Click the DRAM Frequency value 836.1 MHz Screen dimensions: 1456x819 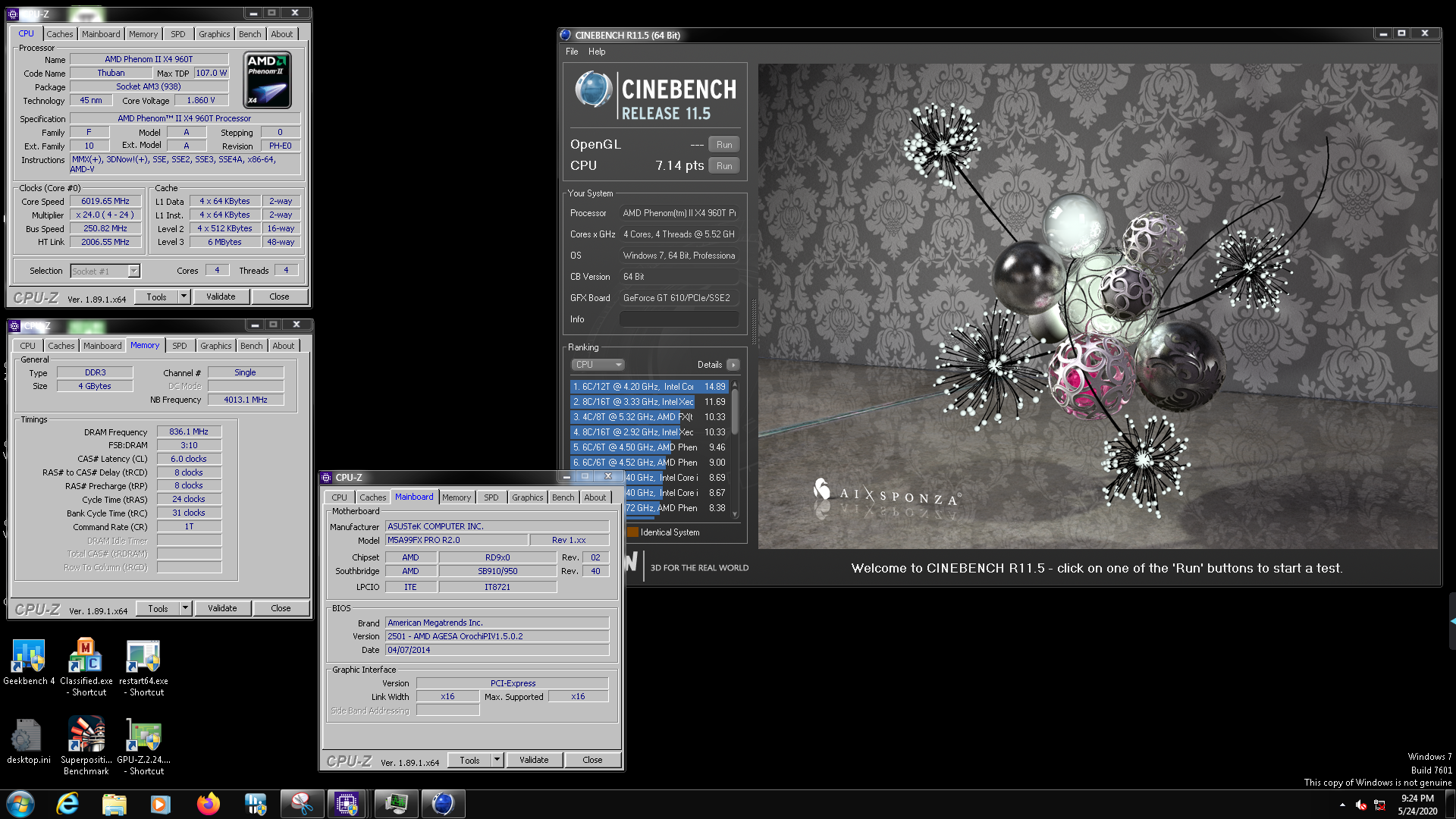point(189,431)
